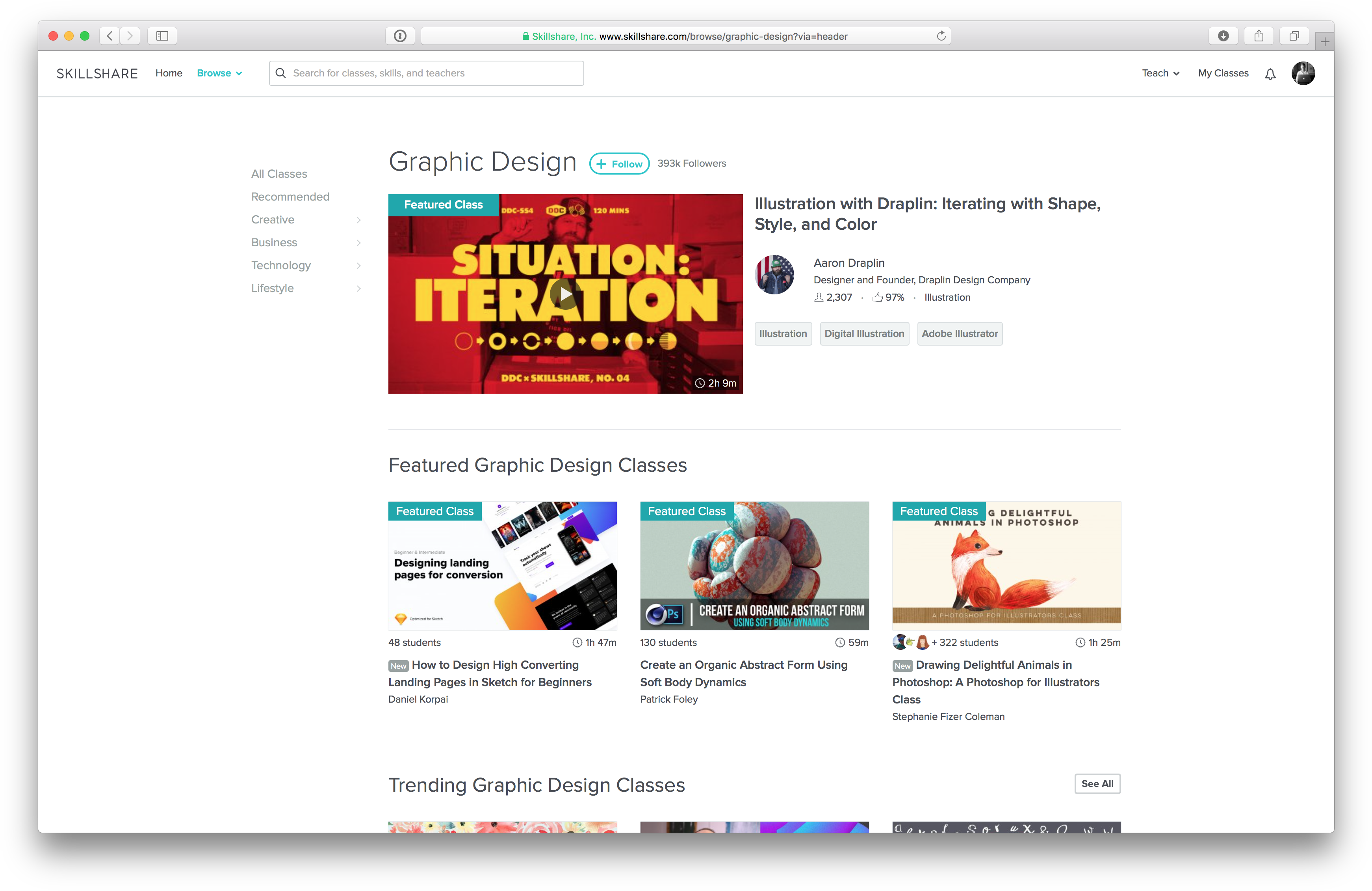Show Safari downloads

pyautogui.click(x=1223, y=36)
